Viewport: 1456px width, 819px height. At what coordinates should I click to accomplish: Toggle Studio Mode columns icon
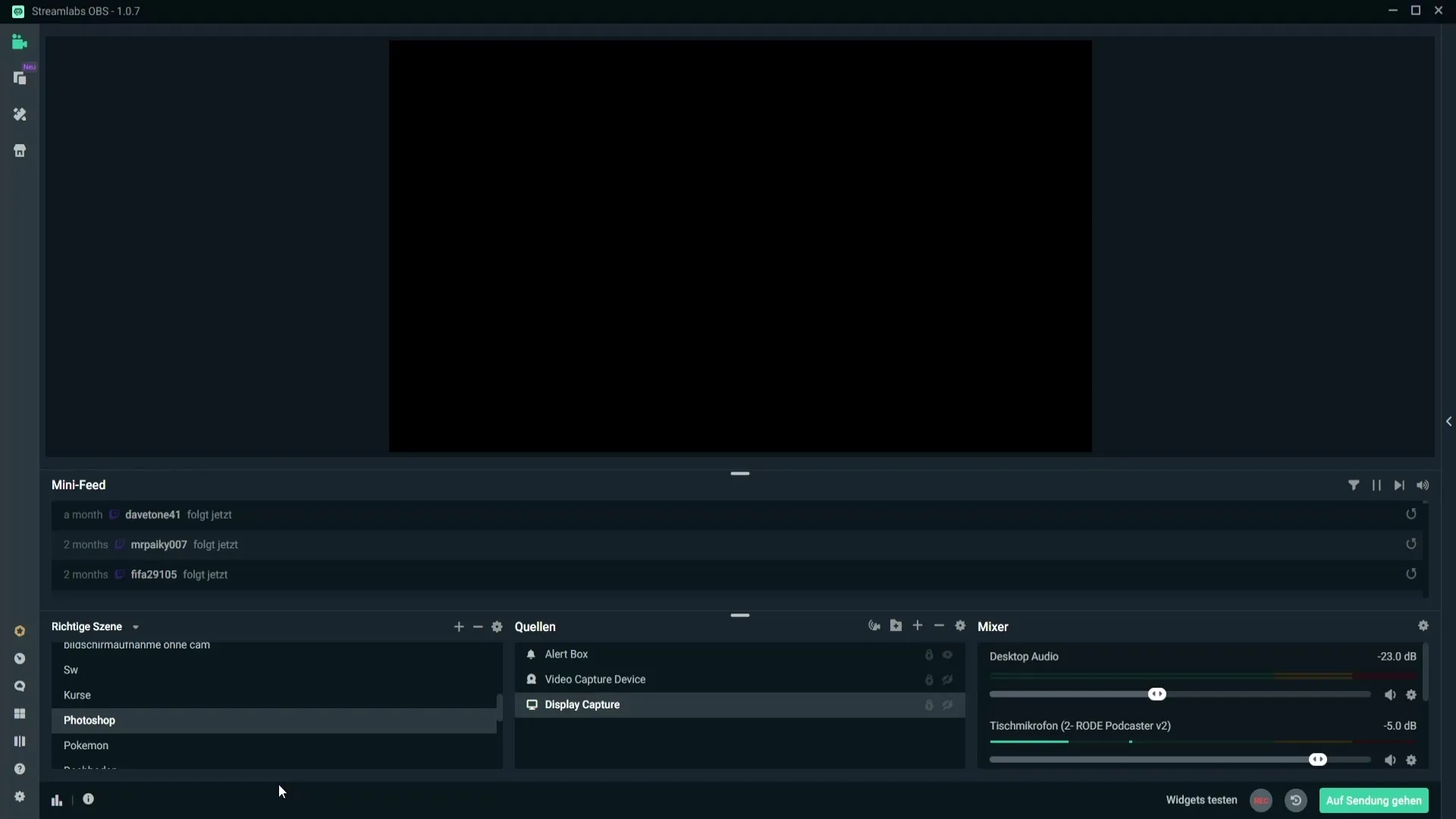20,742
